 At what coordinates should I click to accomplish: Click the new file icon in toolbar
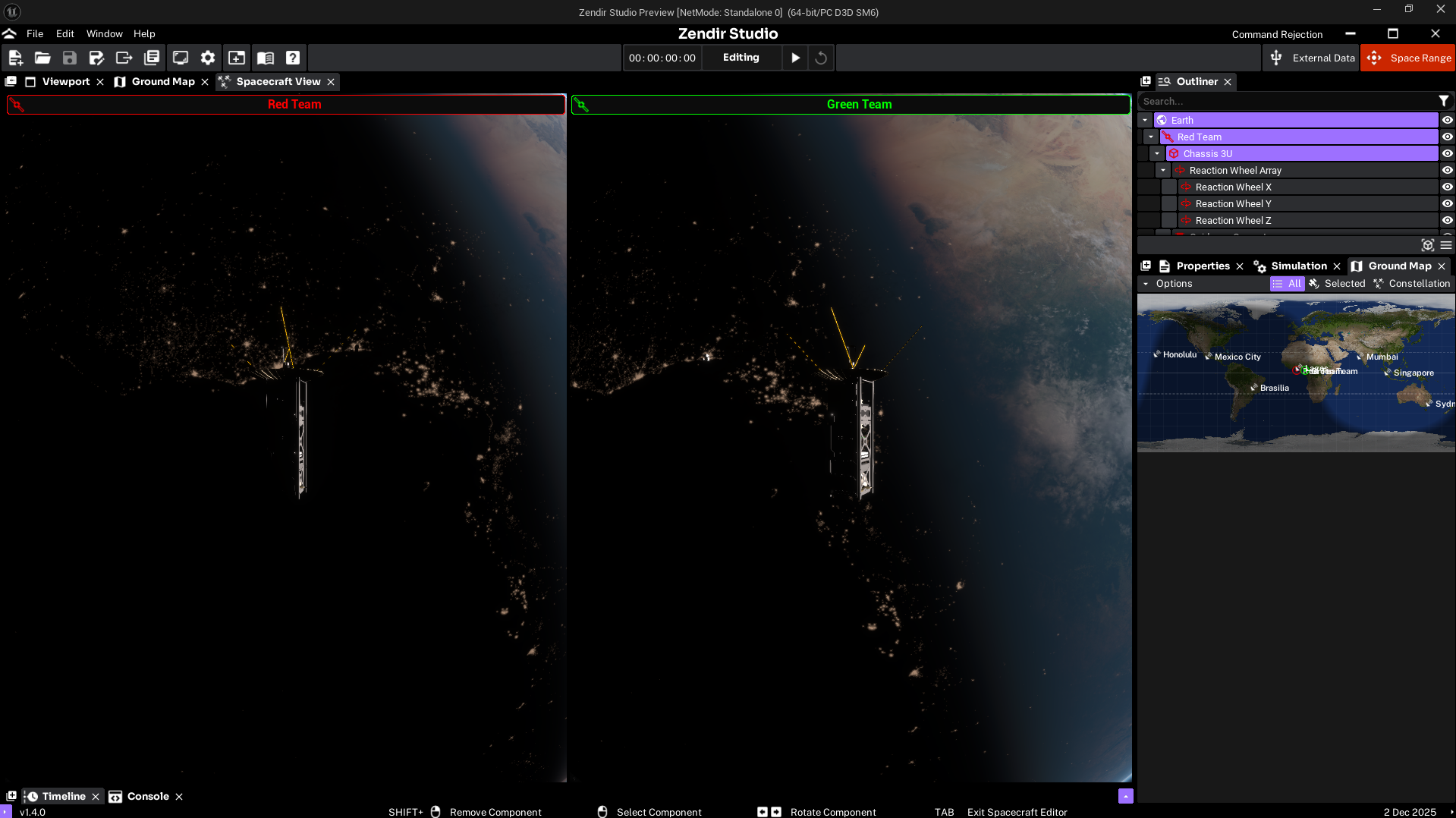coord(15,58)
